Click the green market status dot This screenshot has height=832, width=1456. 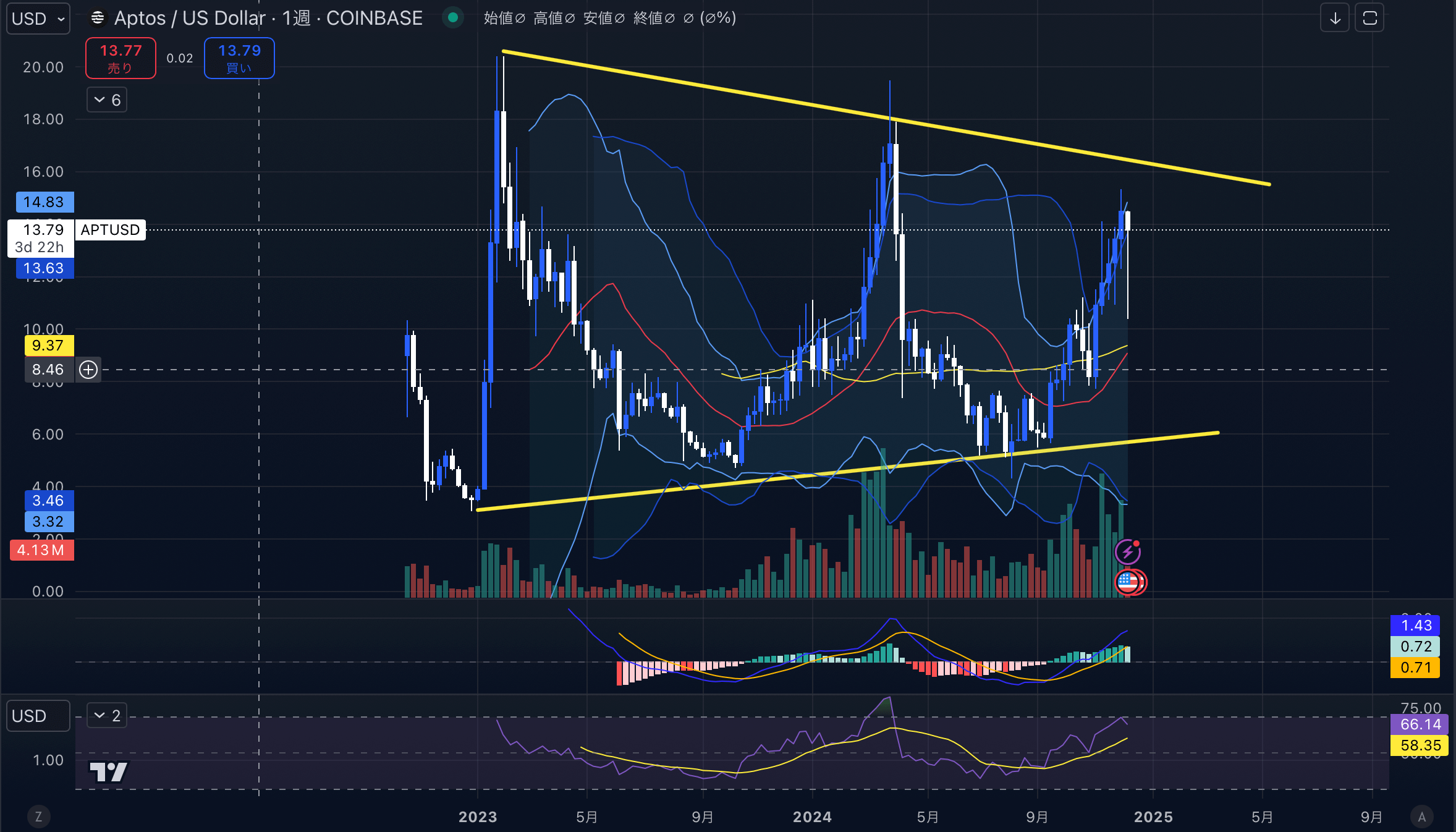(x=453, y=18)
